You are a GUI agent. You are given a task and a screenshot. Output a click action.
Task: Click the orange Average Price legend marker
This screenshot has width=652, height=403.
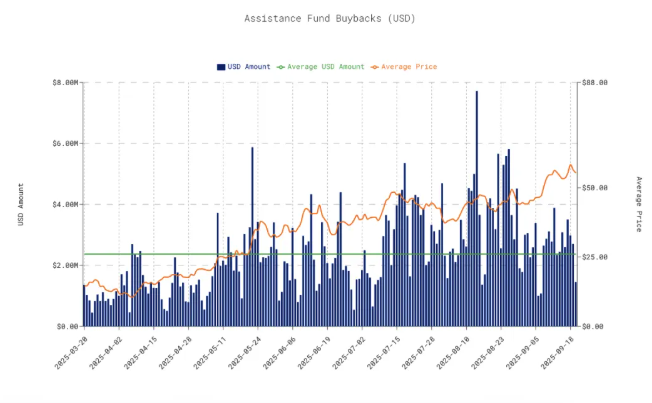click(x=375, y=67)
